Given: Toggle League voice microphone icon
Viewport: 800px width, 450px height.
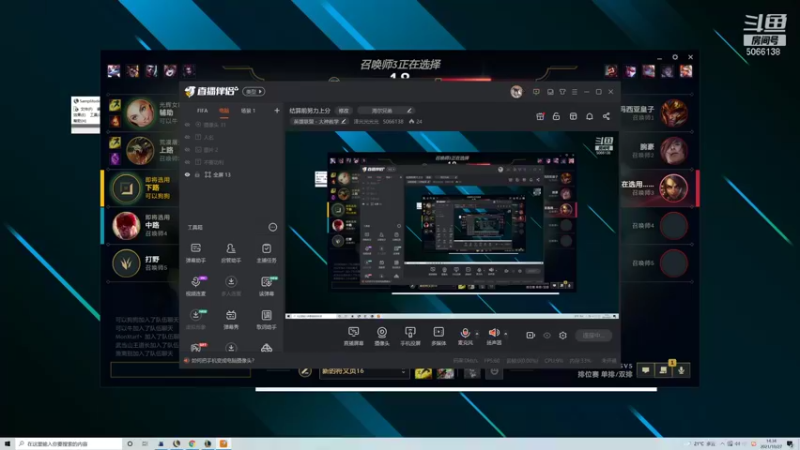Looking at the screenshot, I should click(681, 370).
